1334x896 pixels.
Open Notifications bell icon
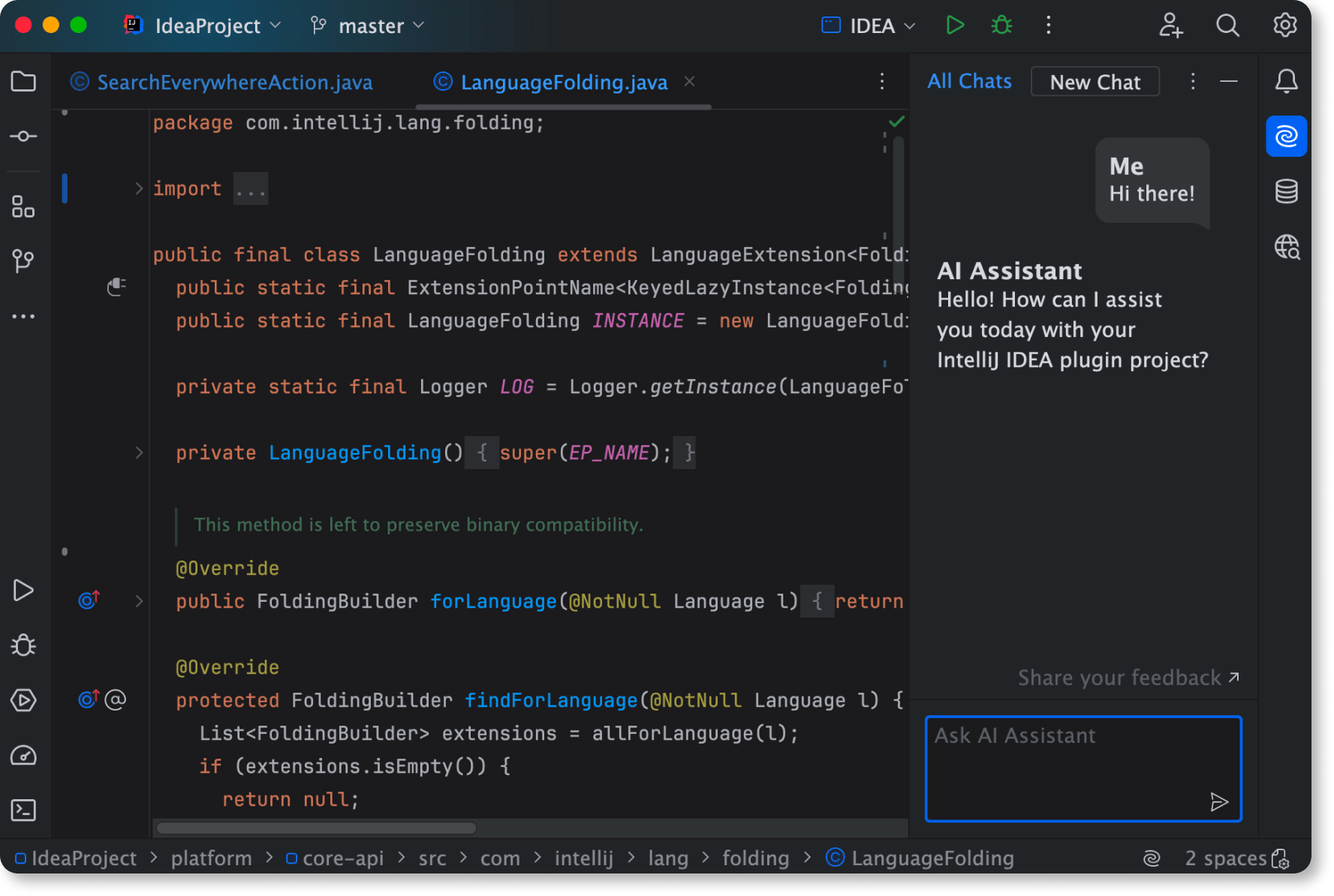1285,81
